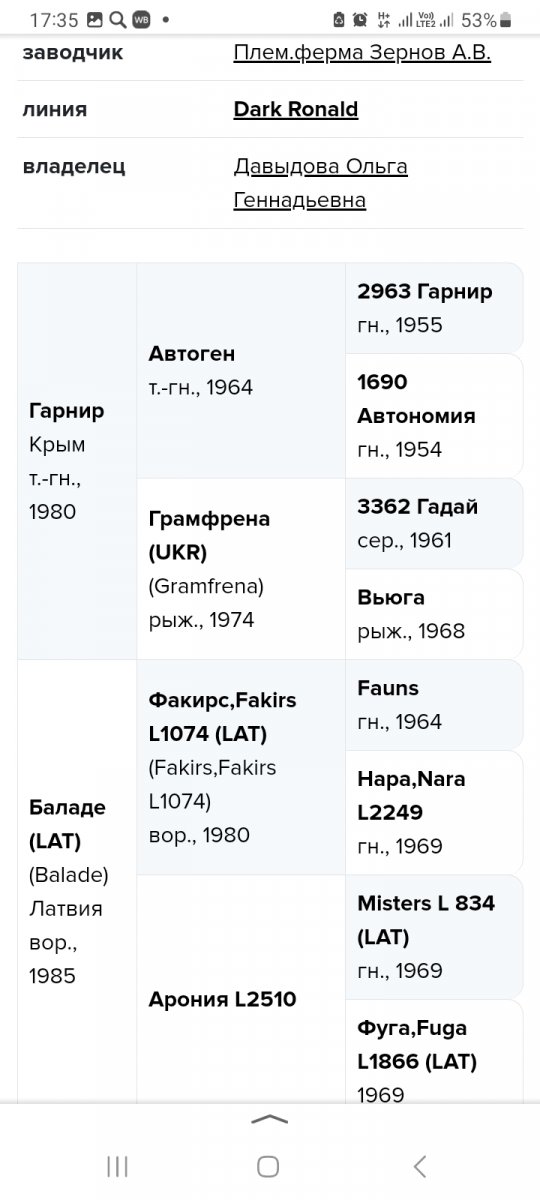Open breeder link Плем.ферма Зернов А.В.

[x=362, y=53]
